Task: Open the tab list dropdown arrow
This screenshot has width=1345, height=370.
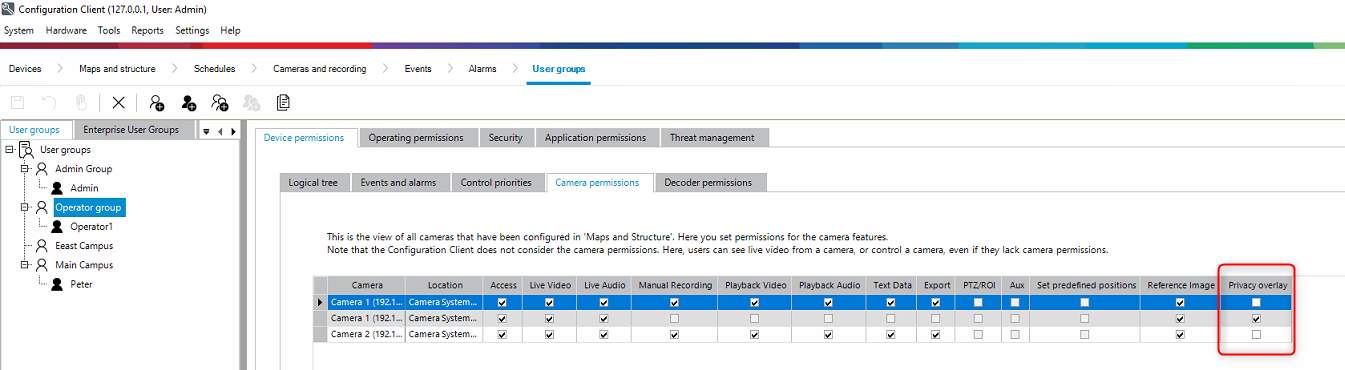Action: [x=206, y=131]
